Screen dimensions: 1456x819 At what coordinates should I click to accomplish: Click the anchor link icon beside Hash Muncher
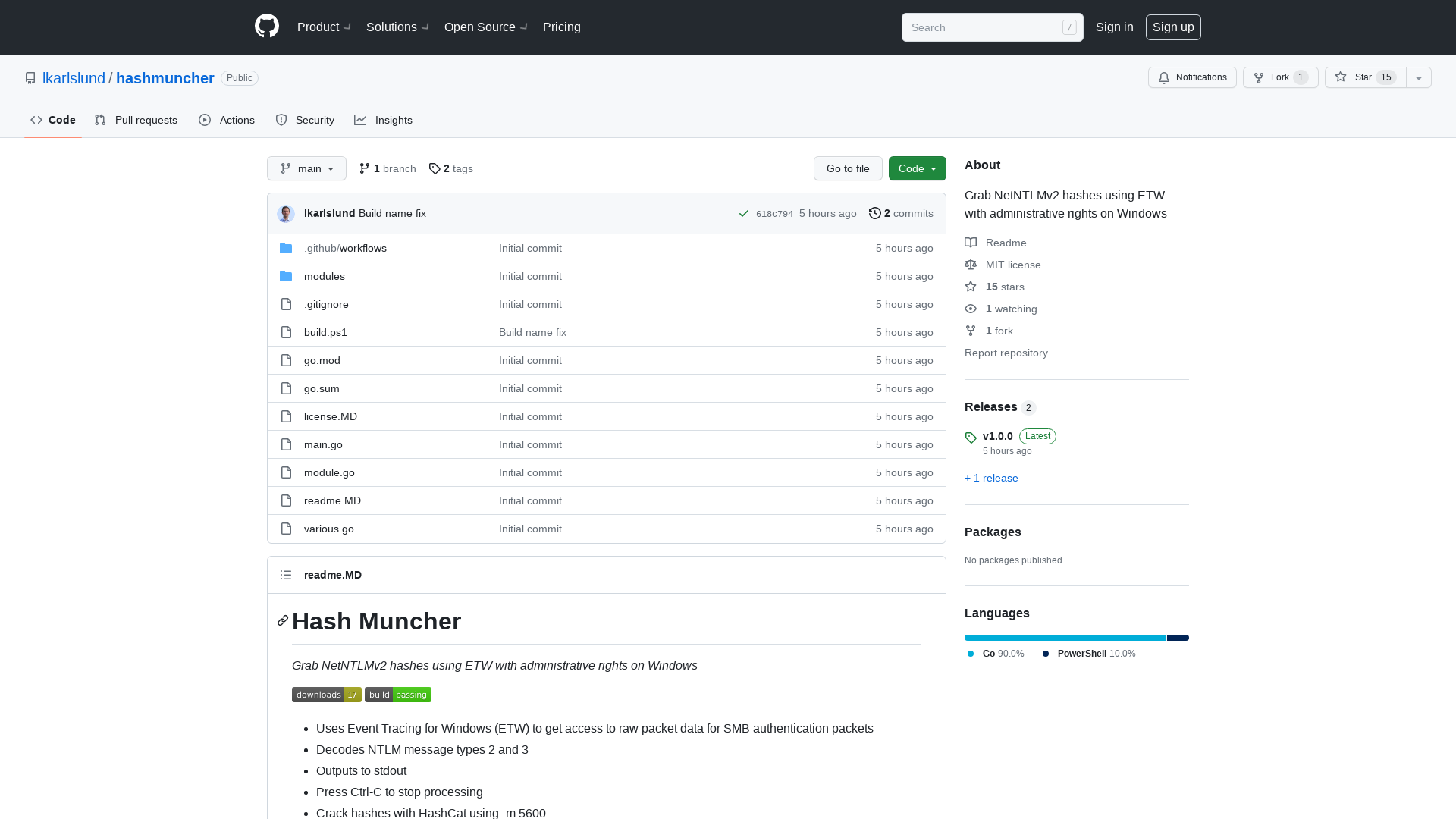[x=283, y=621]
